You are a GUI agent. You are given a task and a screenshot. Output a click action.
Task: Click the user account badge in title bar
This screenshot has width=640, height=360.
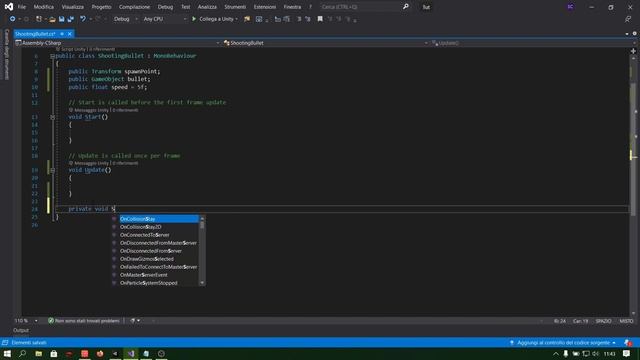pyautogui.click(x=571, y=7)
